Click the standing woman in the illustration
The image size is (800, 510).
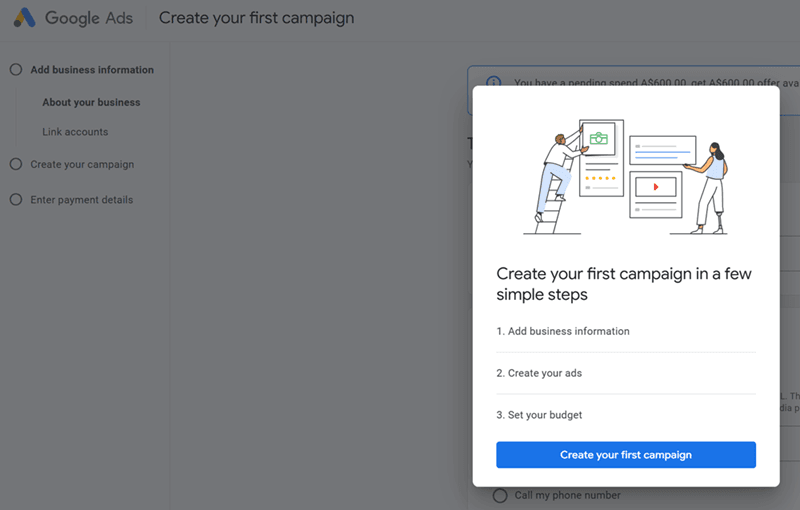pos(713,185)
